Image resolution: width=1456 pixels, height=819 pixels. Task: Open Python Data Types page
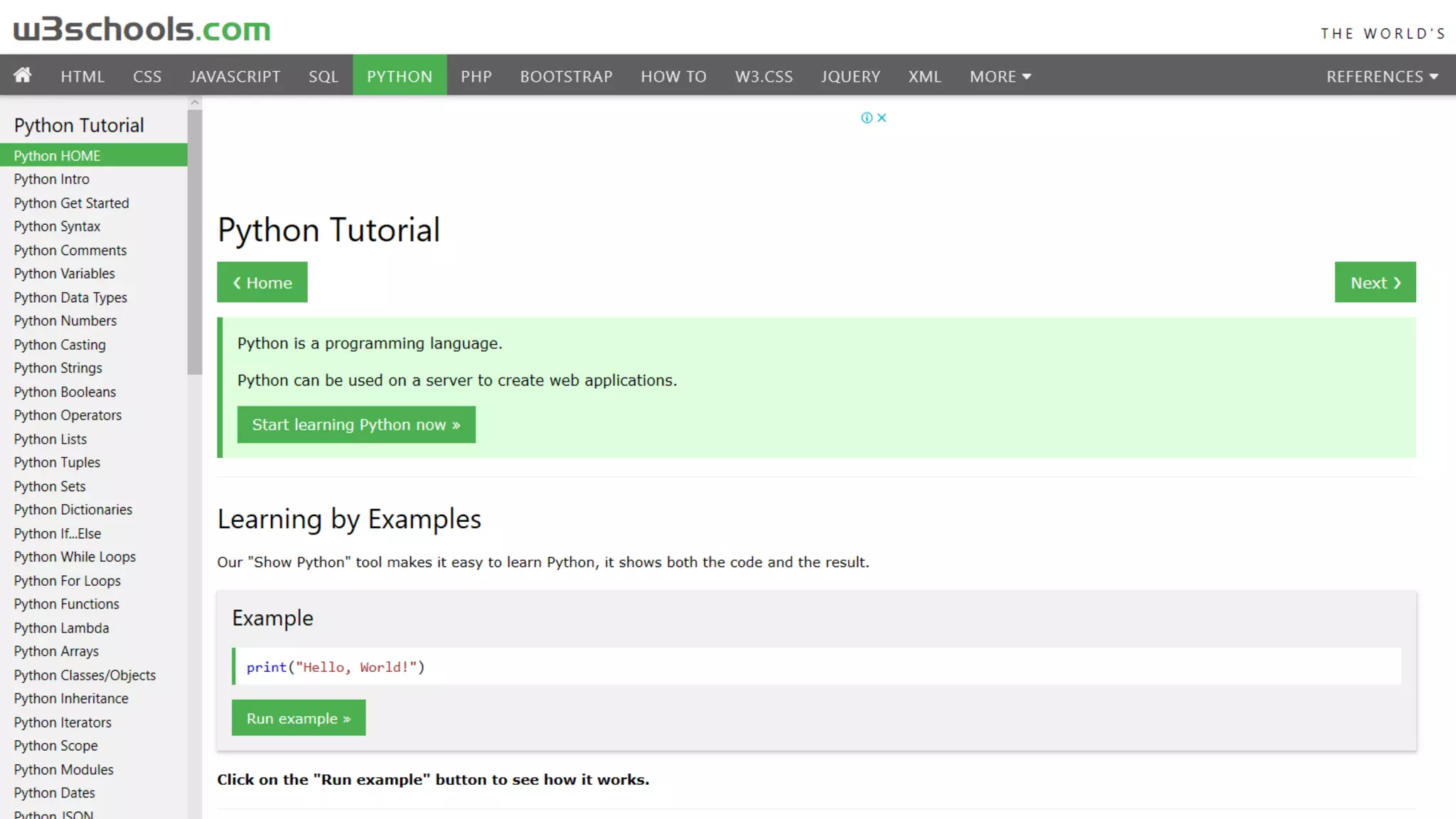[x=94, y=297]
